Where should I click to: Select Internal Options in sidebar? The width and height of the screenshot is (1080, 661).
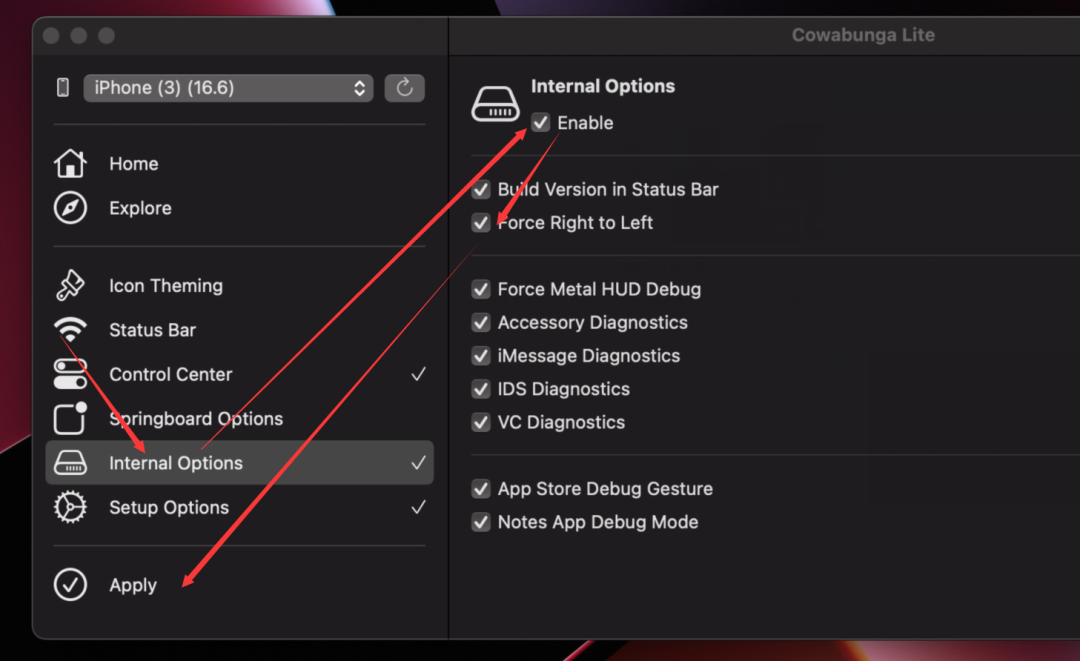coord(176,463)
